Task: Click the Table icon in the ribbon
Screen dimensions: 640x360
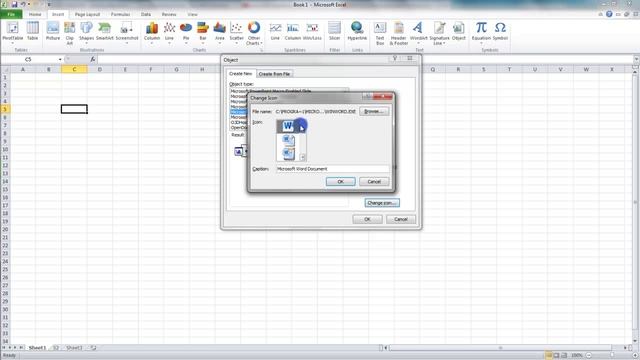Action: click(x=33, y=31)
